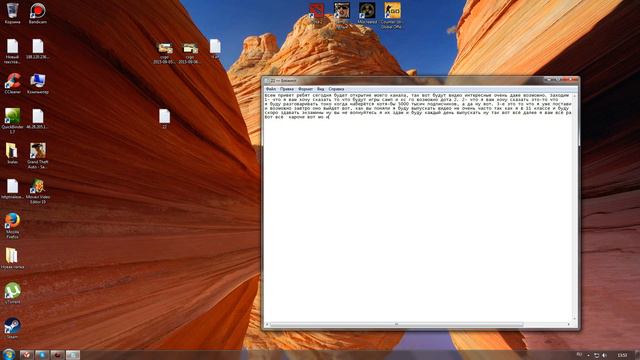
Task: Select the uTorrent desktop shortcut
Action: coord(12,293)
